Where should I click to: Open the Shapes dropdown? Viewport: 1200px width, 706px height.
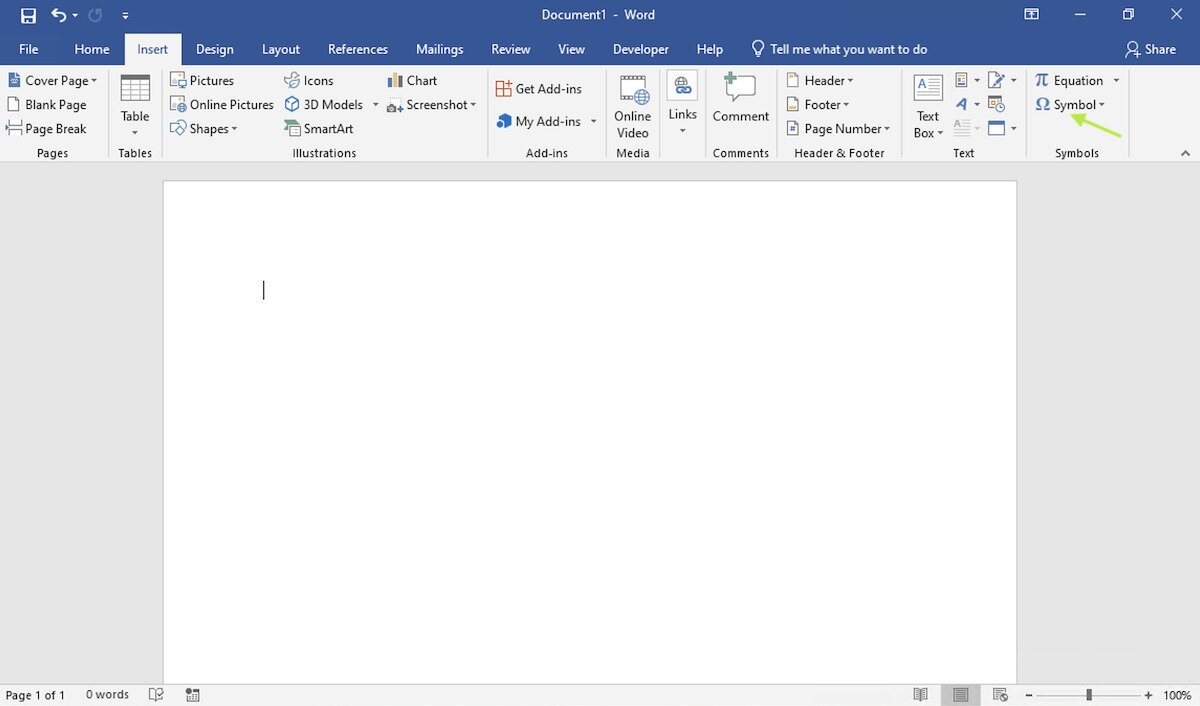point(206,128)
